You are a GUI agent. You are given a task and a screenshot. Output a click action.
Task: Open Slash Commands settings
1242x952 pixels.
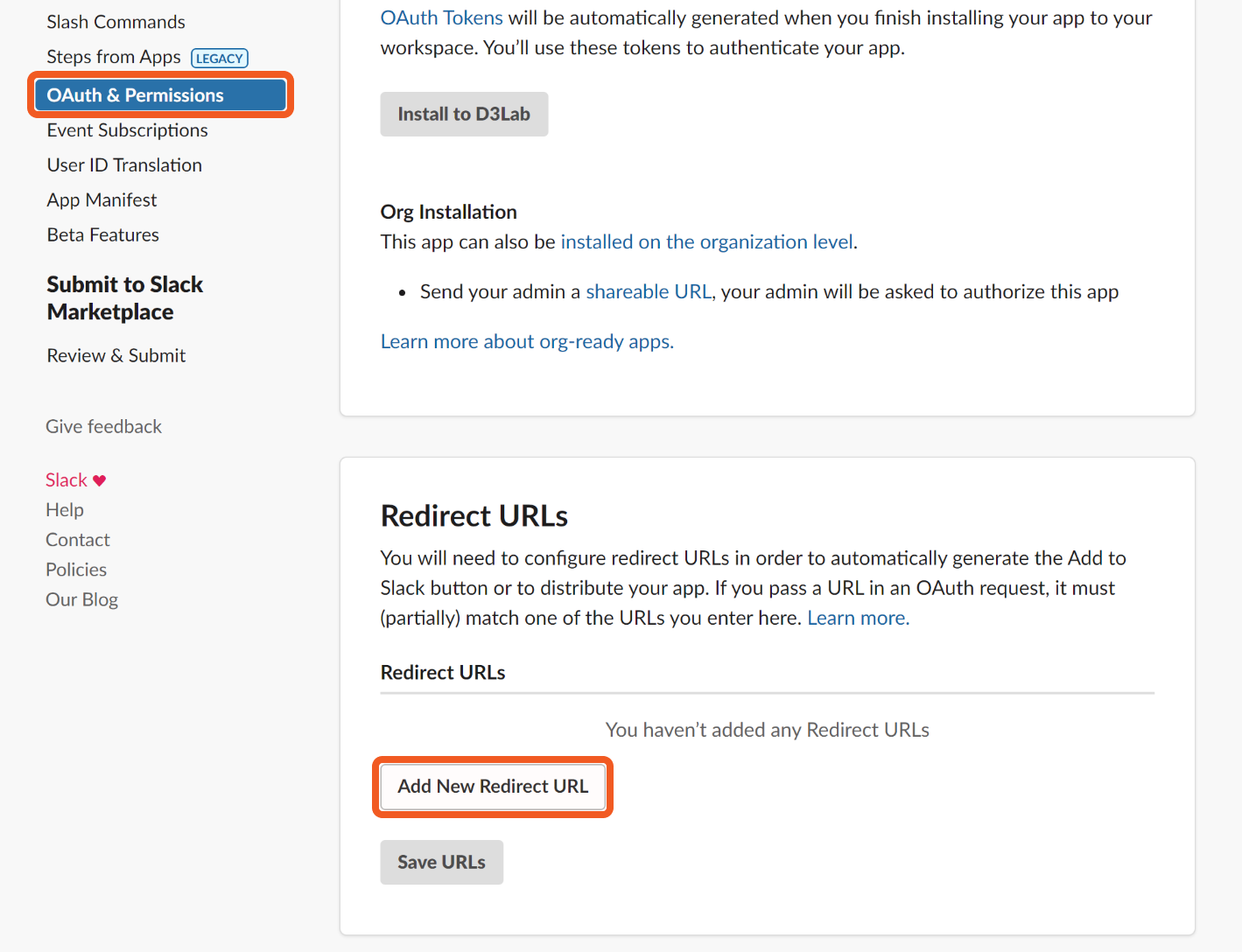(116, 22)
